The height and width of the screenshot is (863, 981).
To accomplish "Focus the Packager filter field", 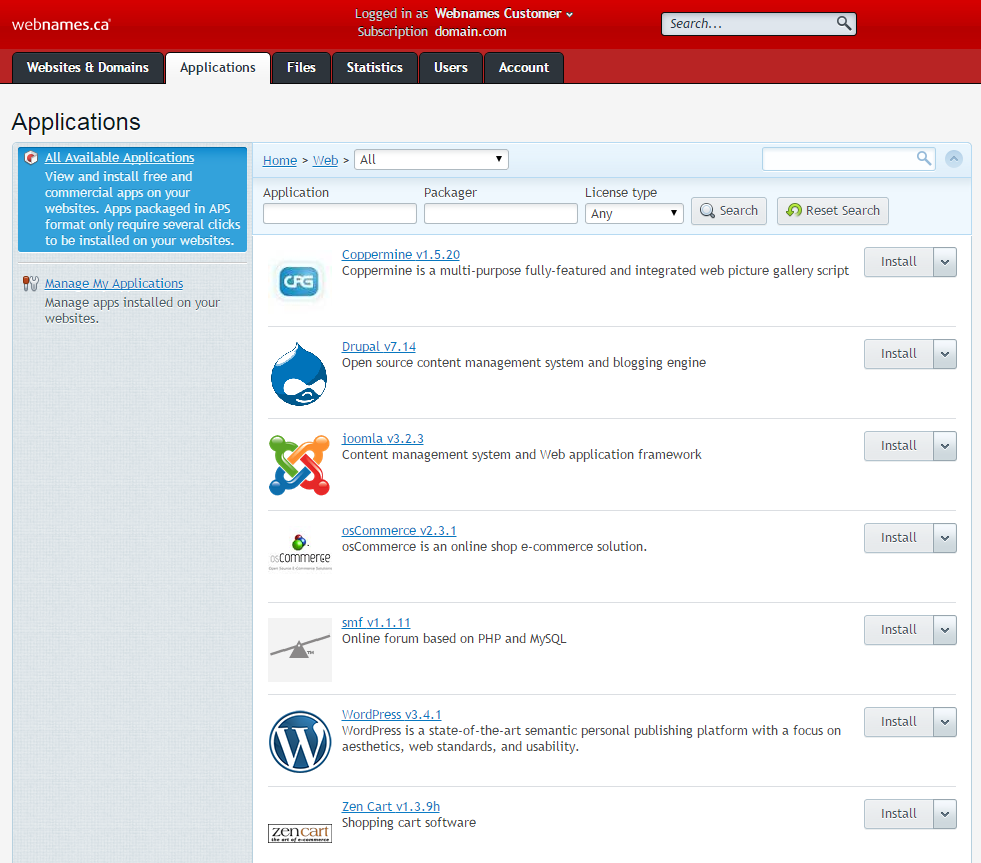I will pyautogui.click(x=501, y=213).
